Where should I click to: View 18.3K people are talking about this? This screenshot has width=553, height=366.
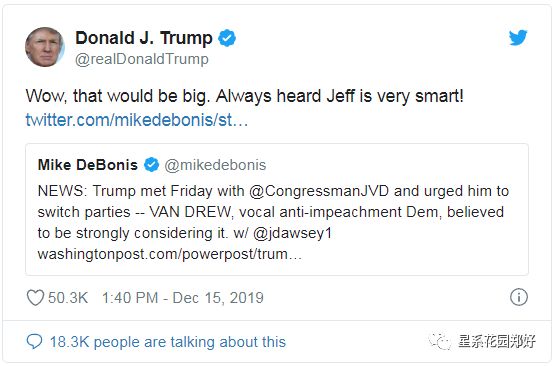[168, 342]
